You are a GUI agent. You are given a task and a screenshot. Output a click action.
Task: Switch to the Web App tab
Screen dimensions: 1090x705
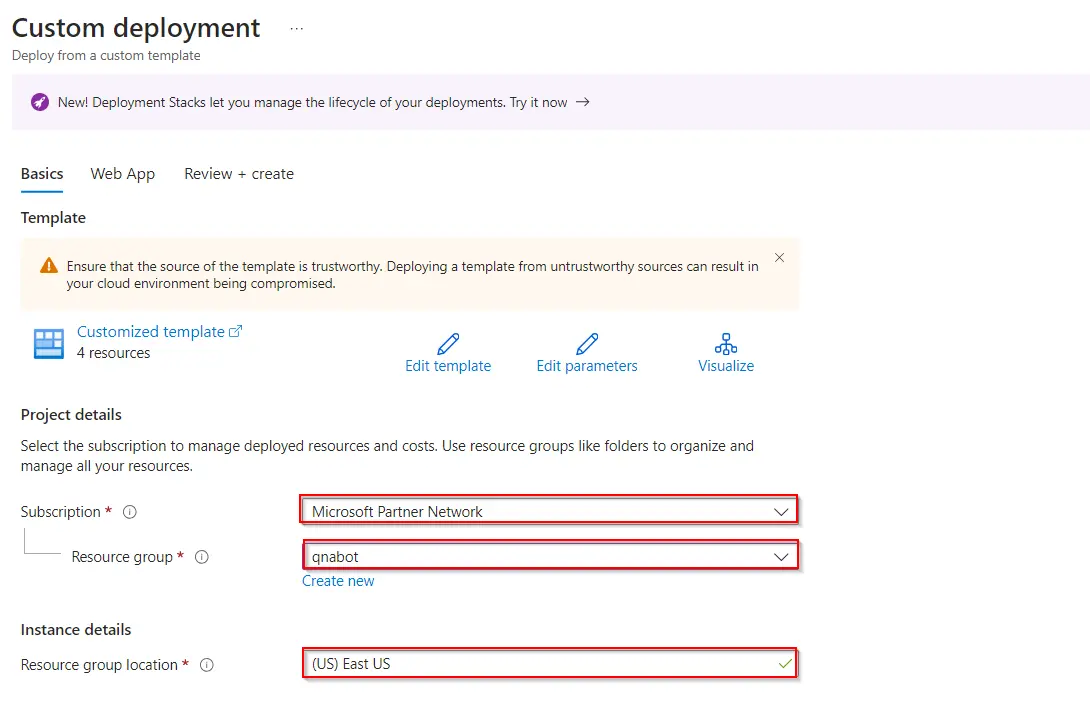(122, 174)
